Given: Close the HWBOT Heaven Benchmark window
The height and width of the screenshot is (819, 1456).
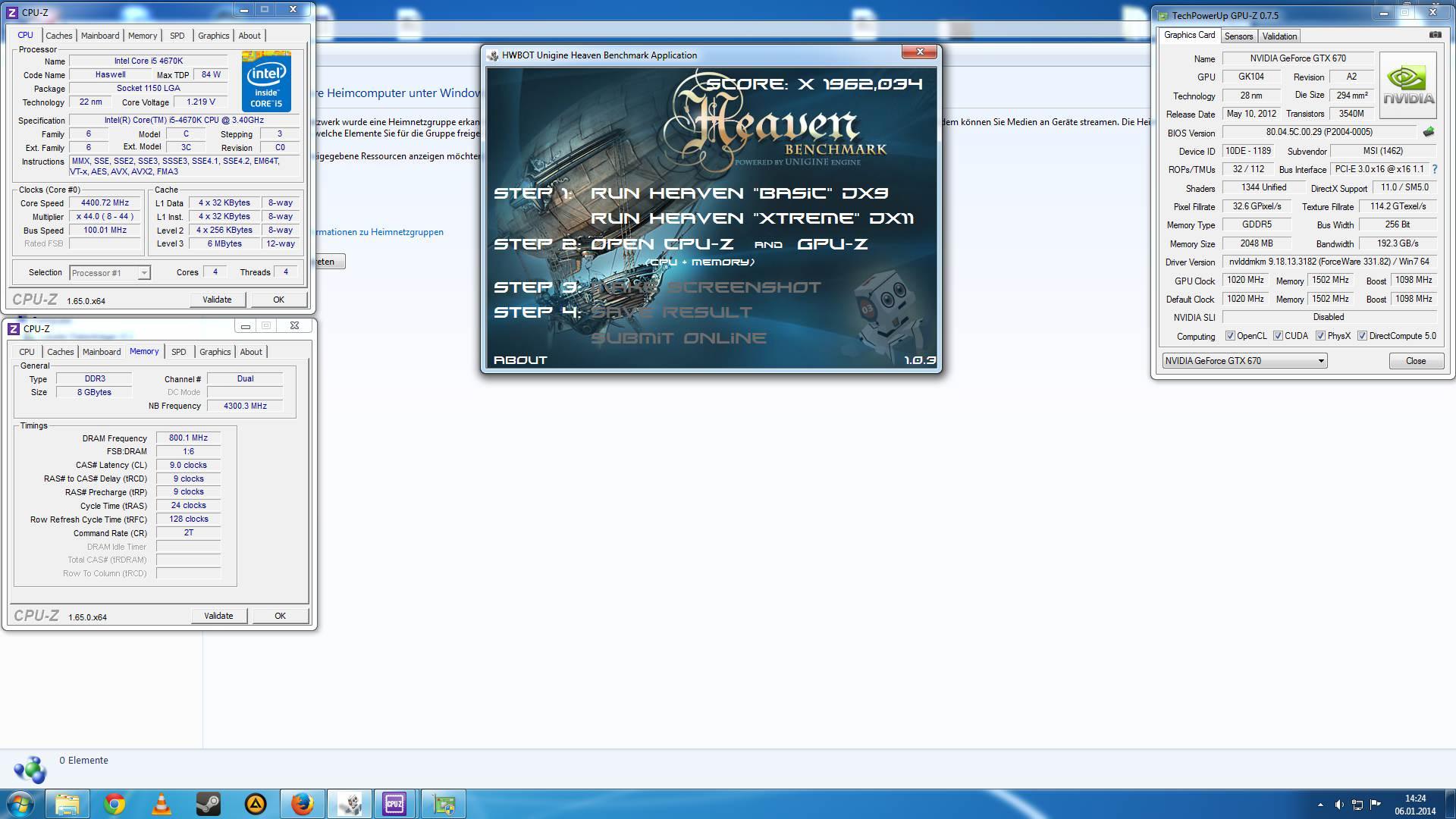Looking at the screenshot, I should 920,52.
